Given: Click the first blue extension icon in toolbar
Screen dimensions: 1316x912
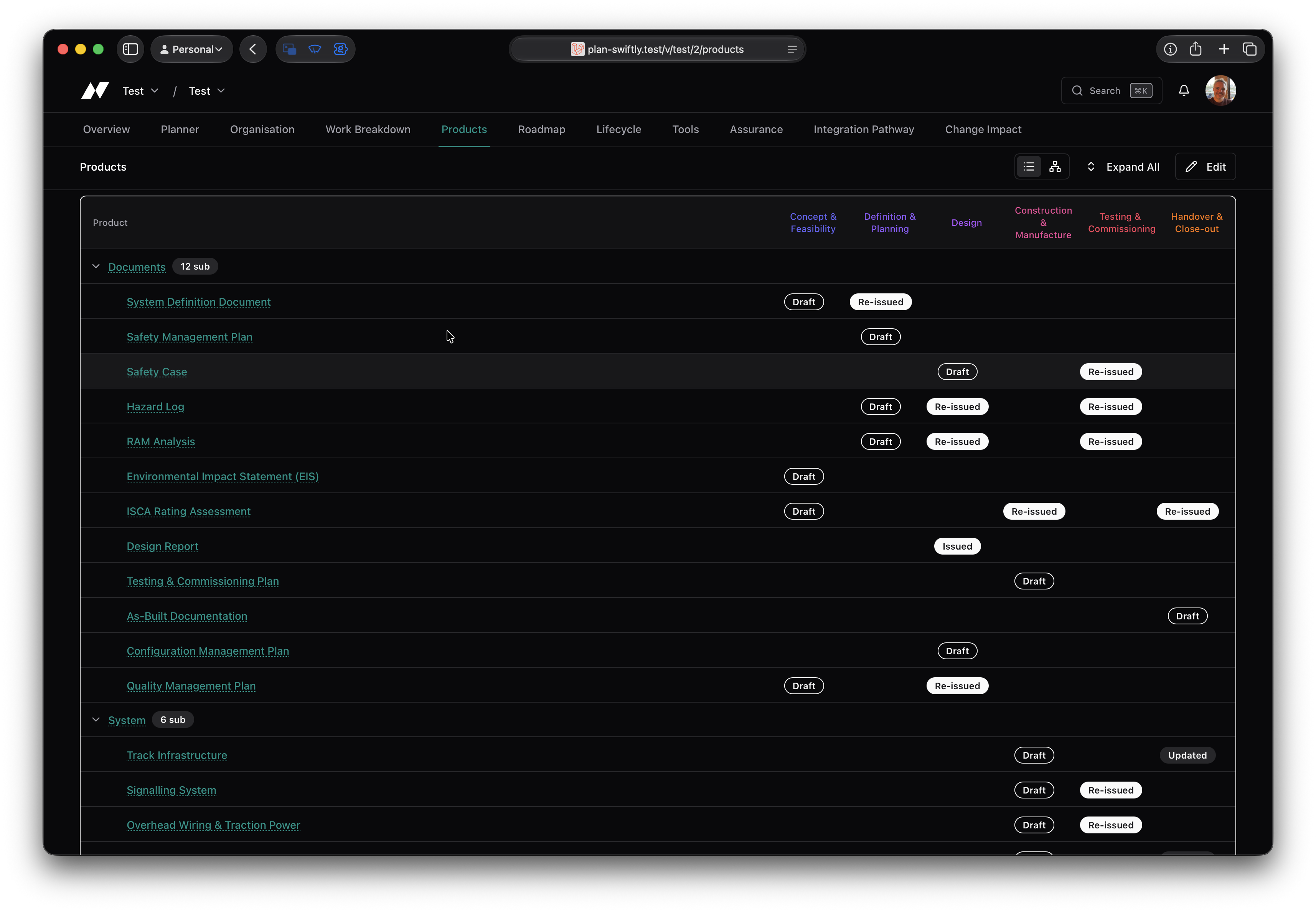Looking at the screenshot, I should point(290,49).
